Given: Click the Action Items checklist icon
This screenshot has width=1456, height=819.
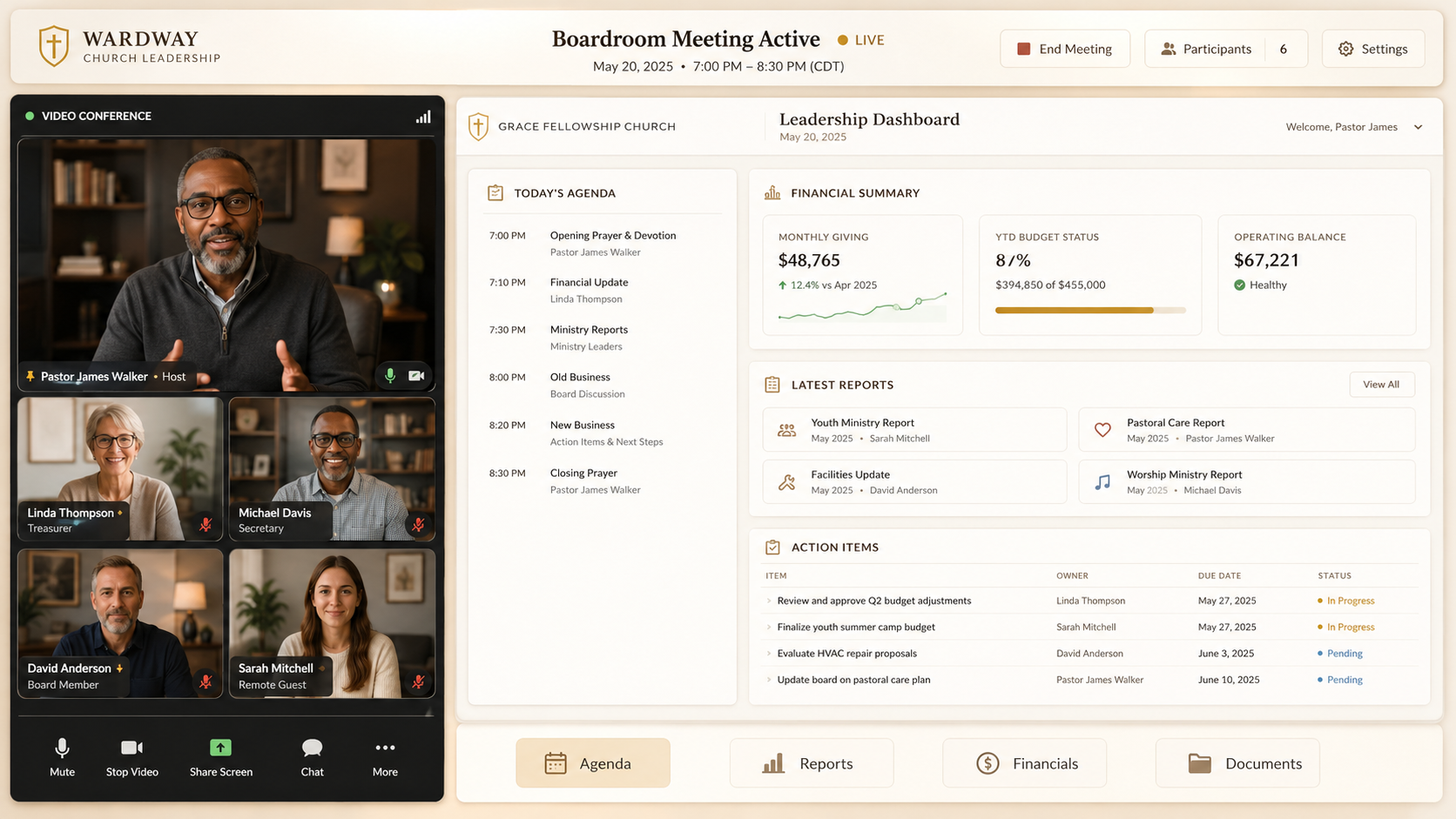Looking at the screenshot, I should point(772,547).
